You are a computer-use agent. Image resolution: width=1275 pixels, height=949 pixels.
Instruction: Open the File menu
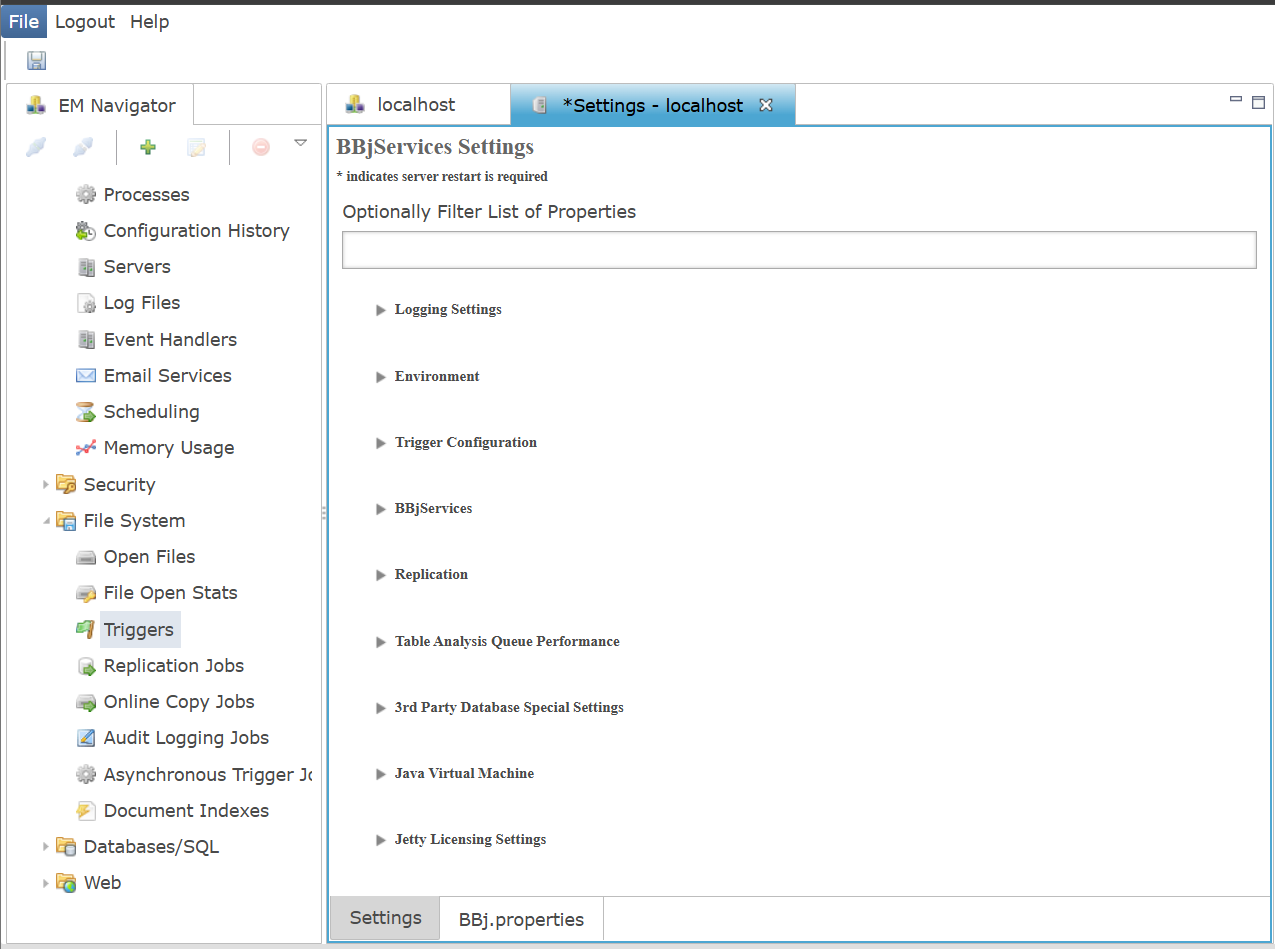(24, 22)
